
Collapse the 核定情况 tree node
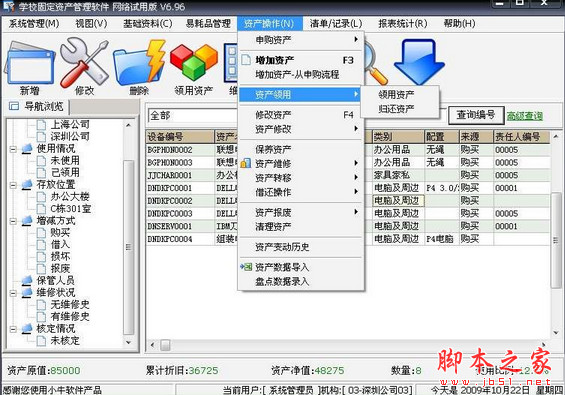pyautogui.click(x=13, y=329)
